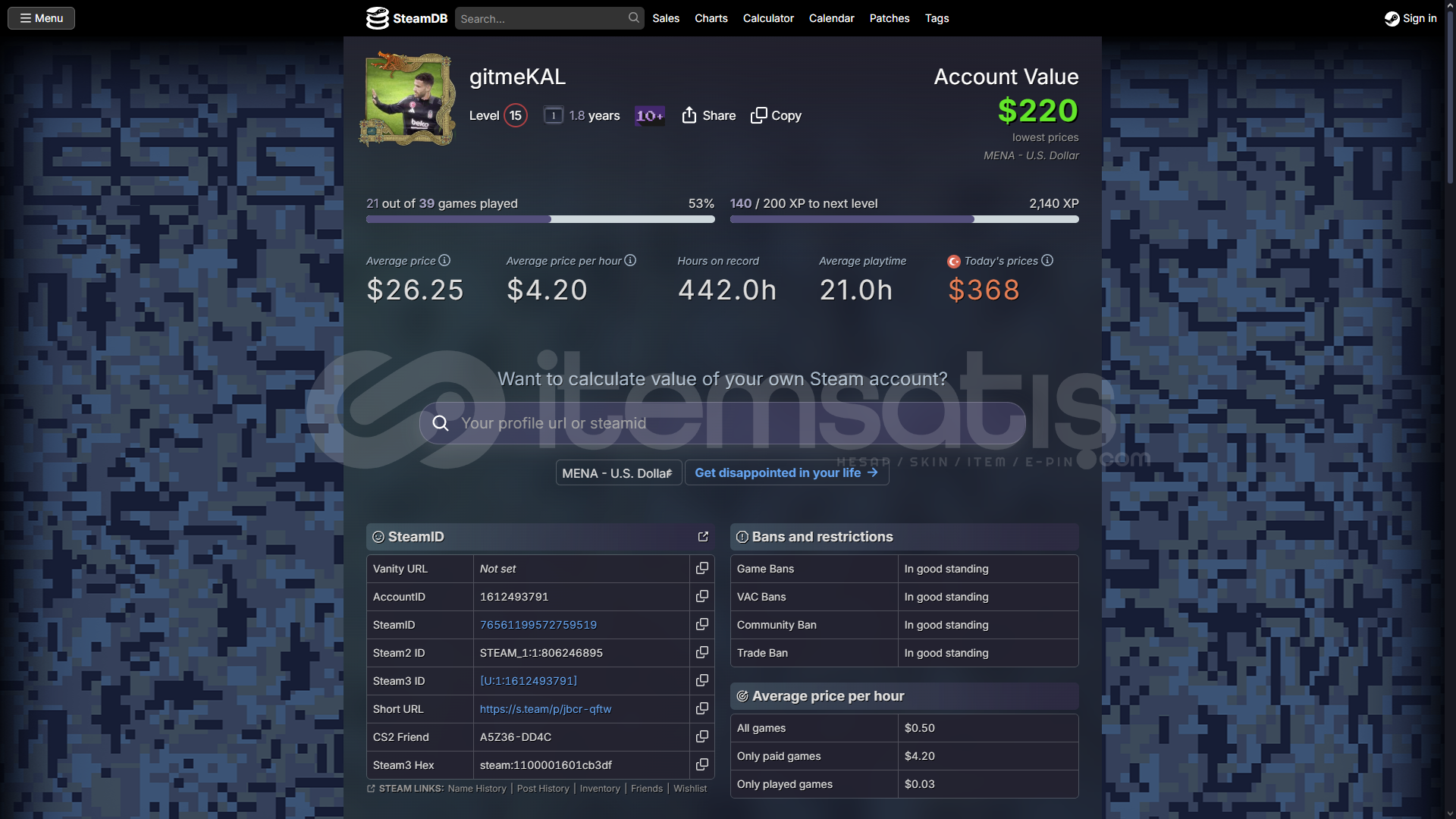Copy the Steam2 ID value
Image resolution: width=1456 pixels, height=819 pixels.
pyautogui.click(x=702, y=652)
